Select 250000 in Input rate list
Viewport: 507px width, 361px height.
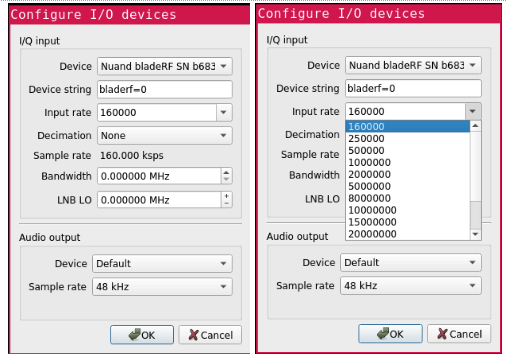click(x=408, y=138)
